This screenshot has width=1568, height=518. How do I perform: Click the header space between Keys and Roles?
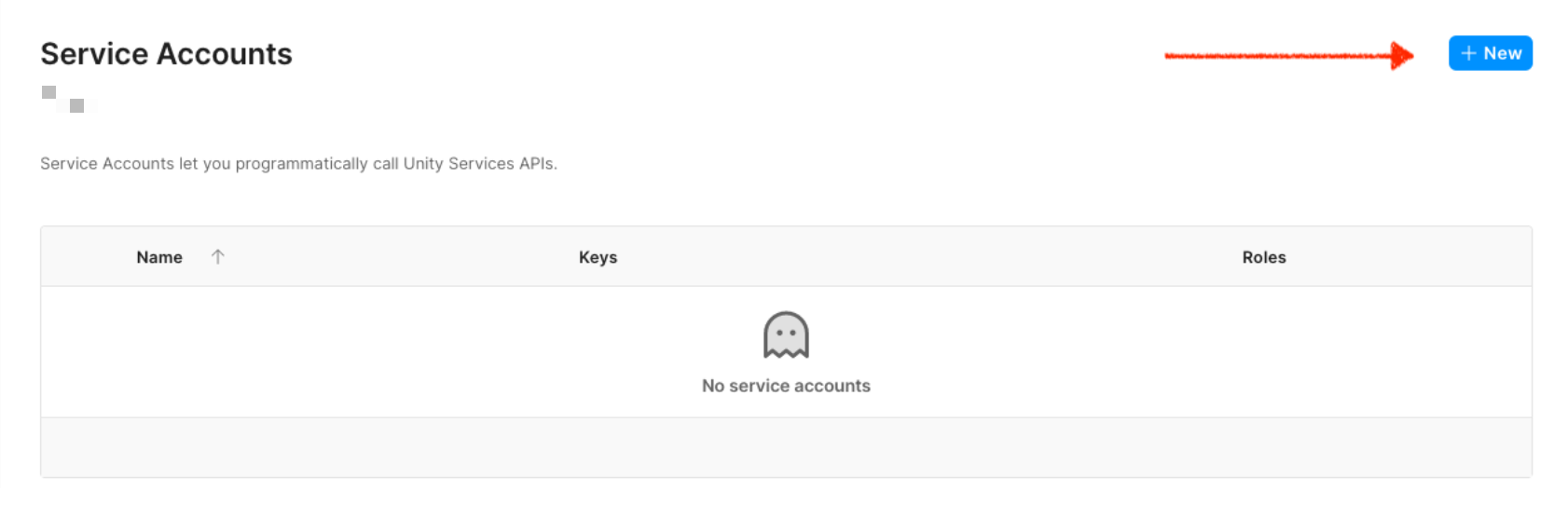tap(932, 257)
